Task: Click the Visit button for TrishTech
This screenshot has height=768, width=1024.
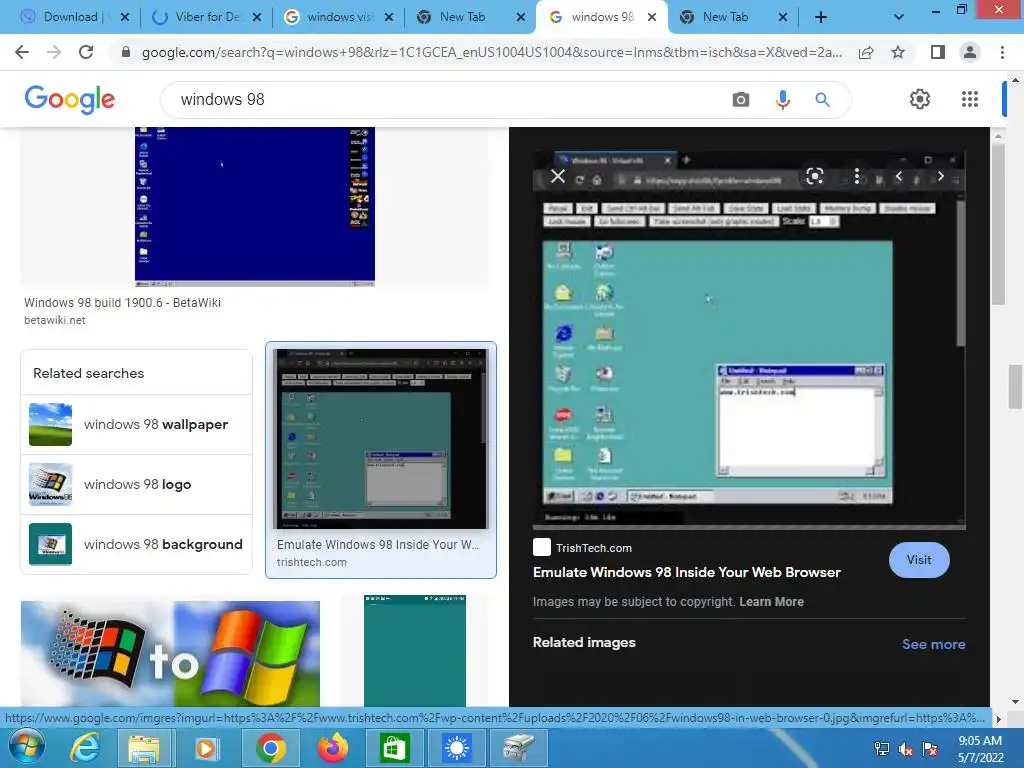Action: [x=919, y=560]
